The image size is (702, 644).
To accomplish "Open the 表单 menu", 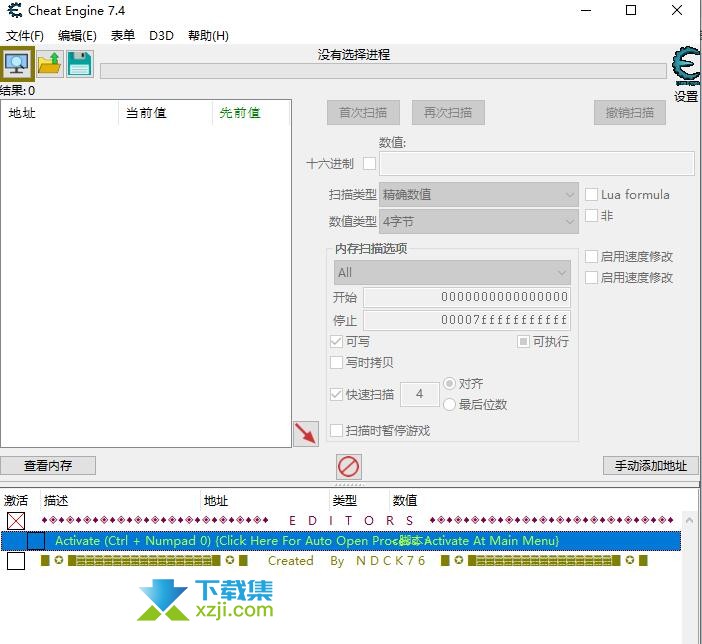I will pos(123,35).
